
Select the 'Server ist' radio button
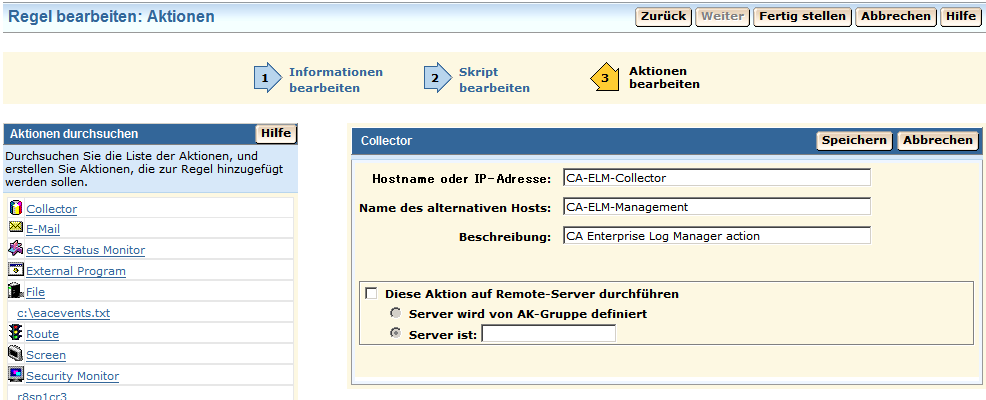point(396,333)
